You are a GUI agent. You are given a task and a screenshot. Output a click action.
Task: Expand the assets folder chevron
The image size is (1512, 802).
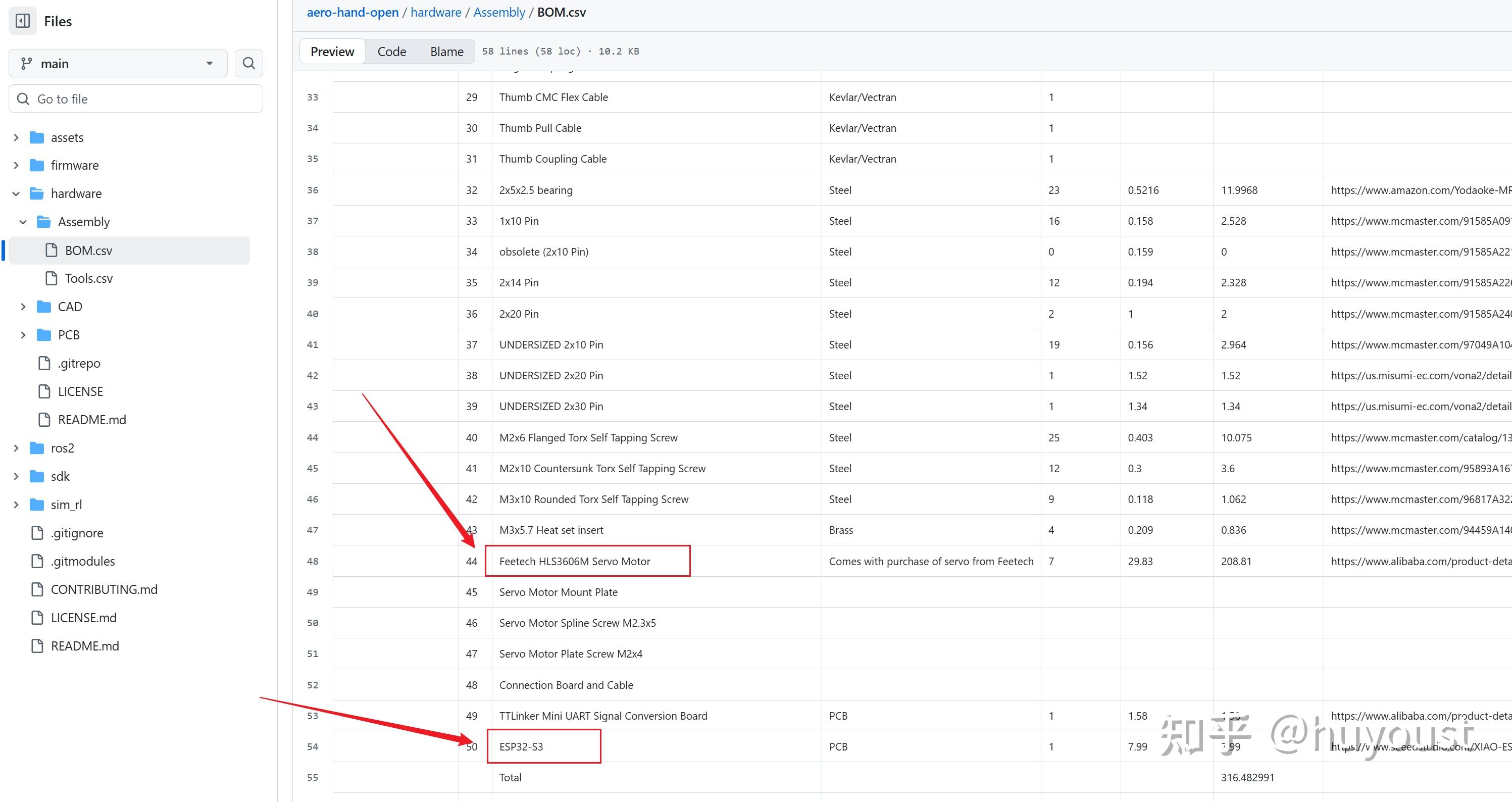click(17, 137)
